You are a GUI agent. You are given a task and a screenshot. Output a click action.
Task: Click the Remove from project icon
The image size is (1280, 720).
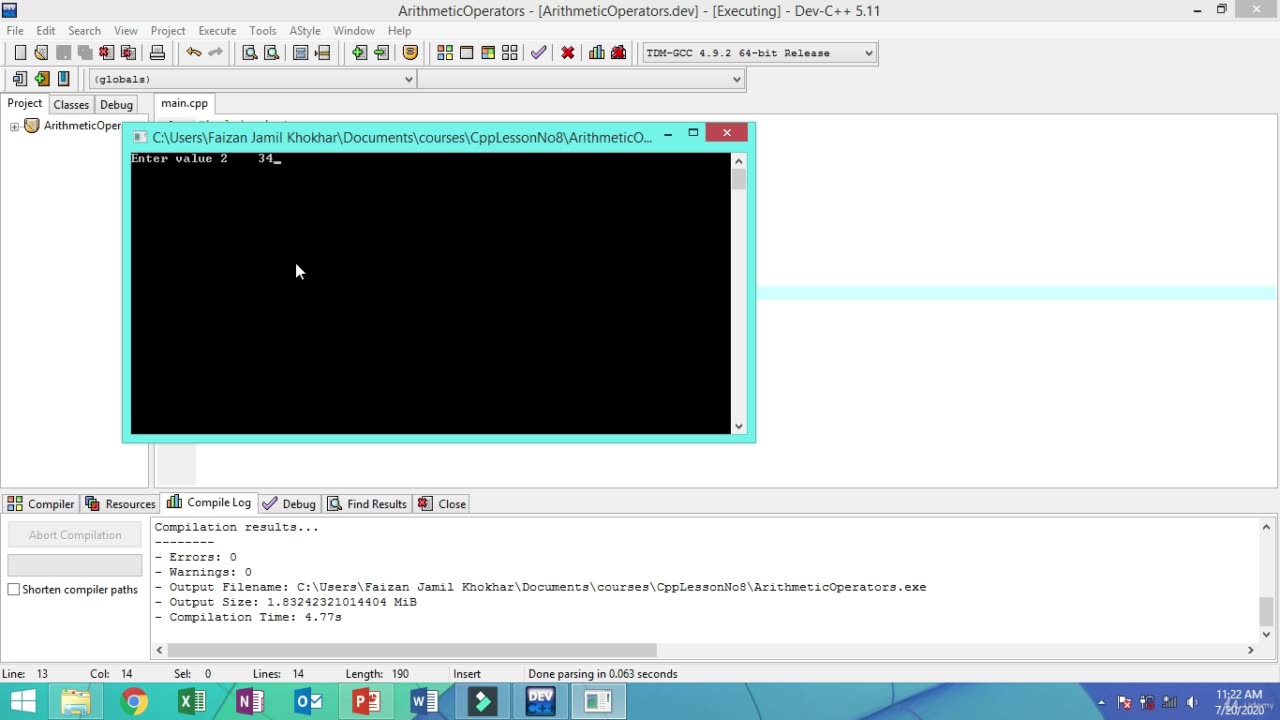(381, 53)
